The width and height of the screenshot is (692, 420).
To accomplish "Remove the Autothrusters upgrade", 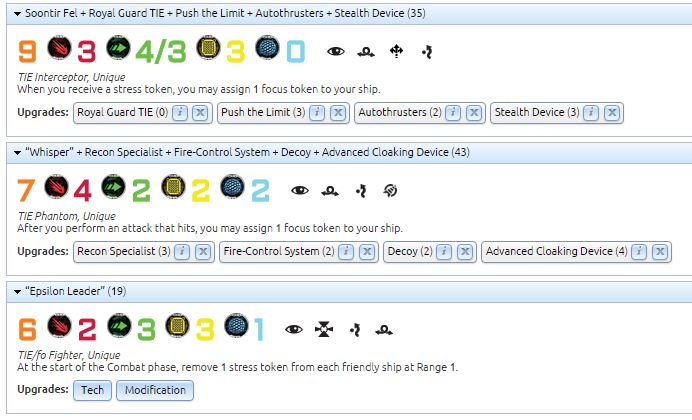I will point(474,113).
